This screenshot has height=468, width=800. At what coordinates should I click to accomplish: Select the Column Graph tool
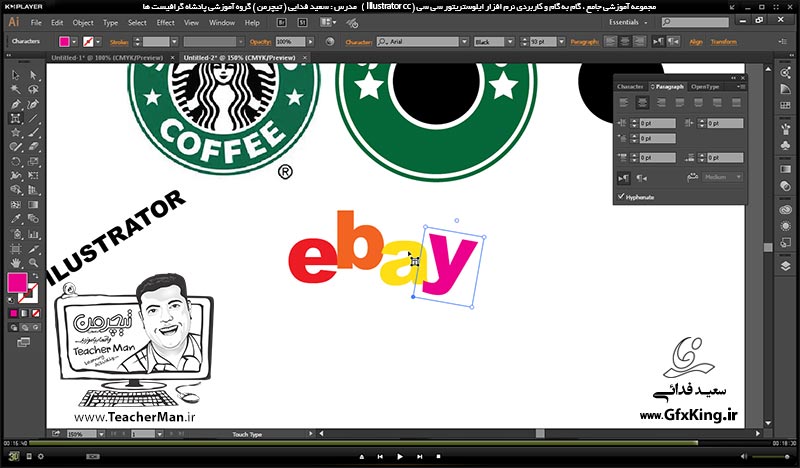33,234
